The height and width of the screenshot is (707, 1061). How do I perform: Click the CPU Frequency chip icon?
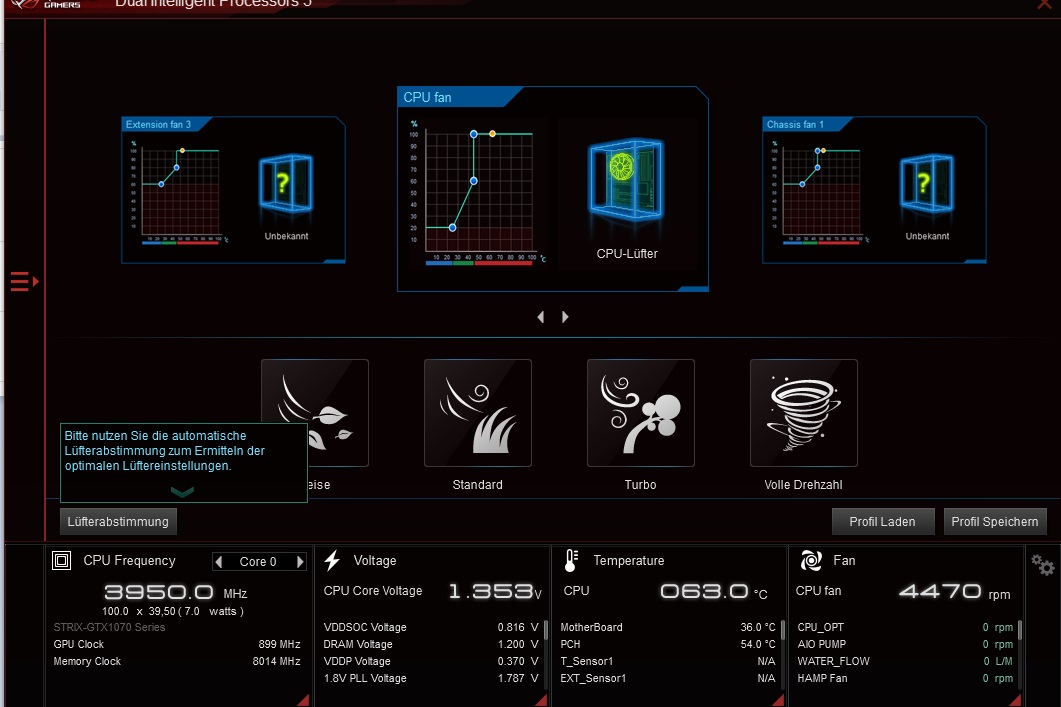[x=62, y=560]
